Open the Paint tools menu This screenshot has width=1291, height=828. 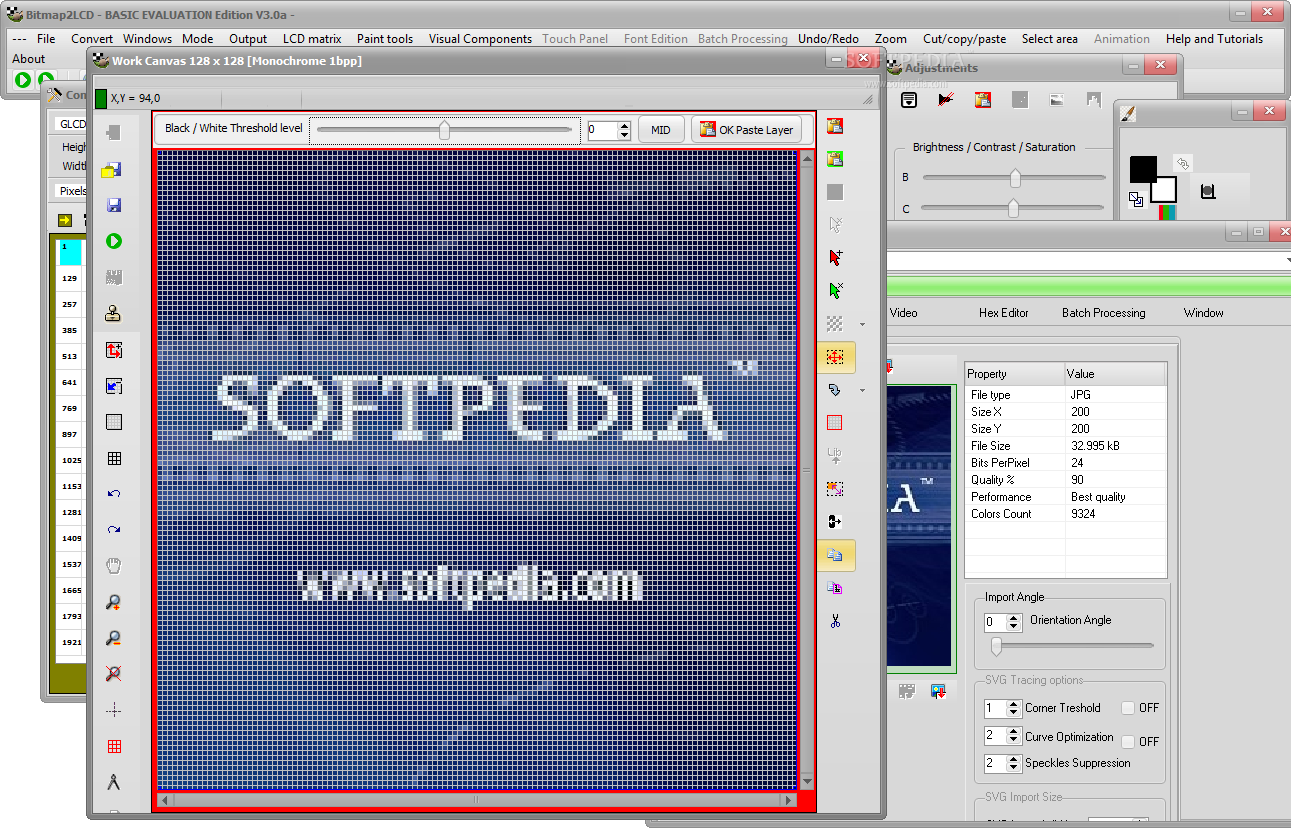[385, 39]
